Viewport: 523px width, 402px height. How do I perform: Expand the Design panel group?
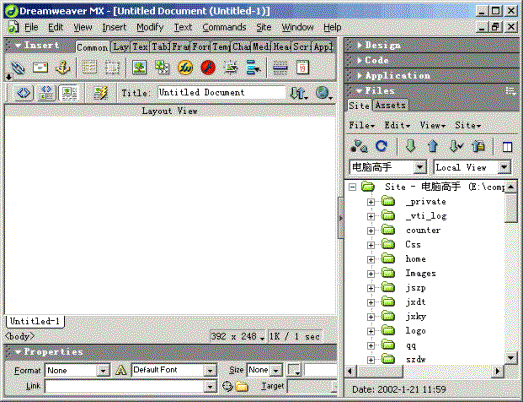359,45
